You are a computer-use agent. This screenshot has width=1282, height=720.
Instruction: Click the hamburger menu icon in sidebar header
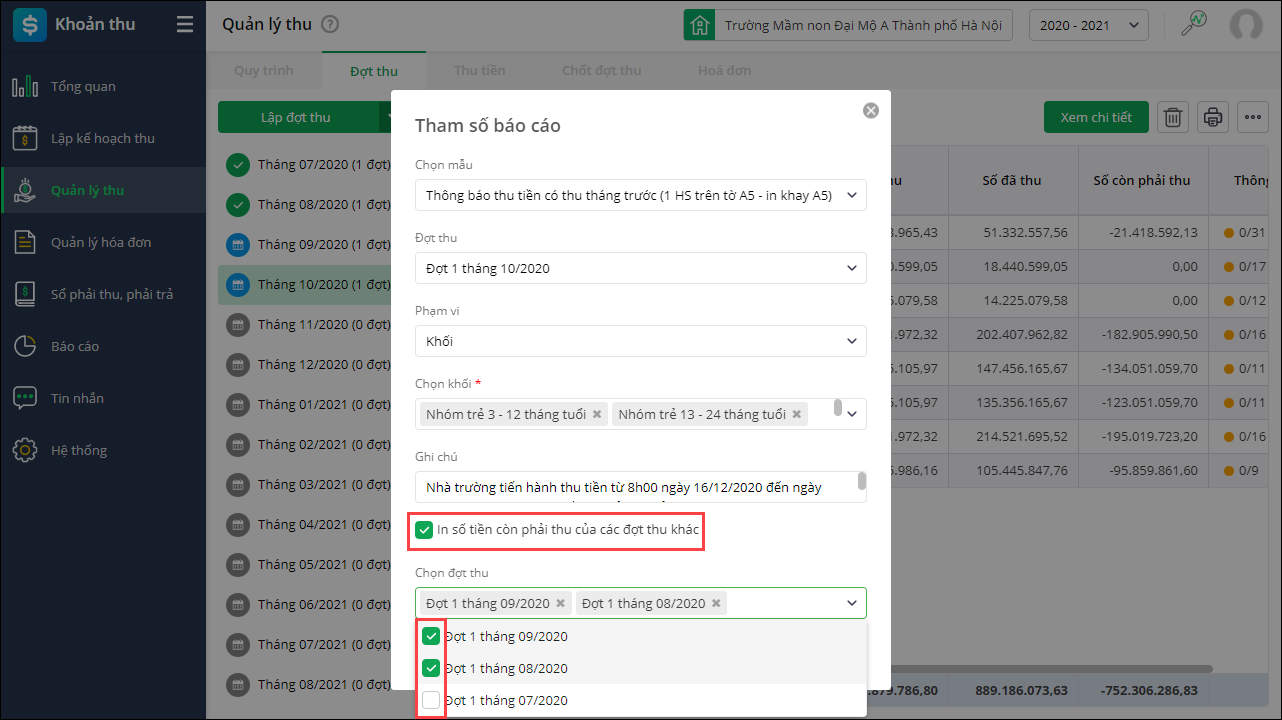[184, 25]
